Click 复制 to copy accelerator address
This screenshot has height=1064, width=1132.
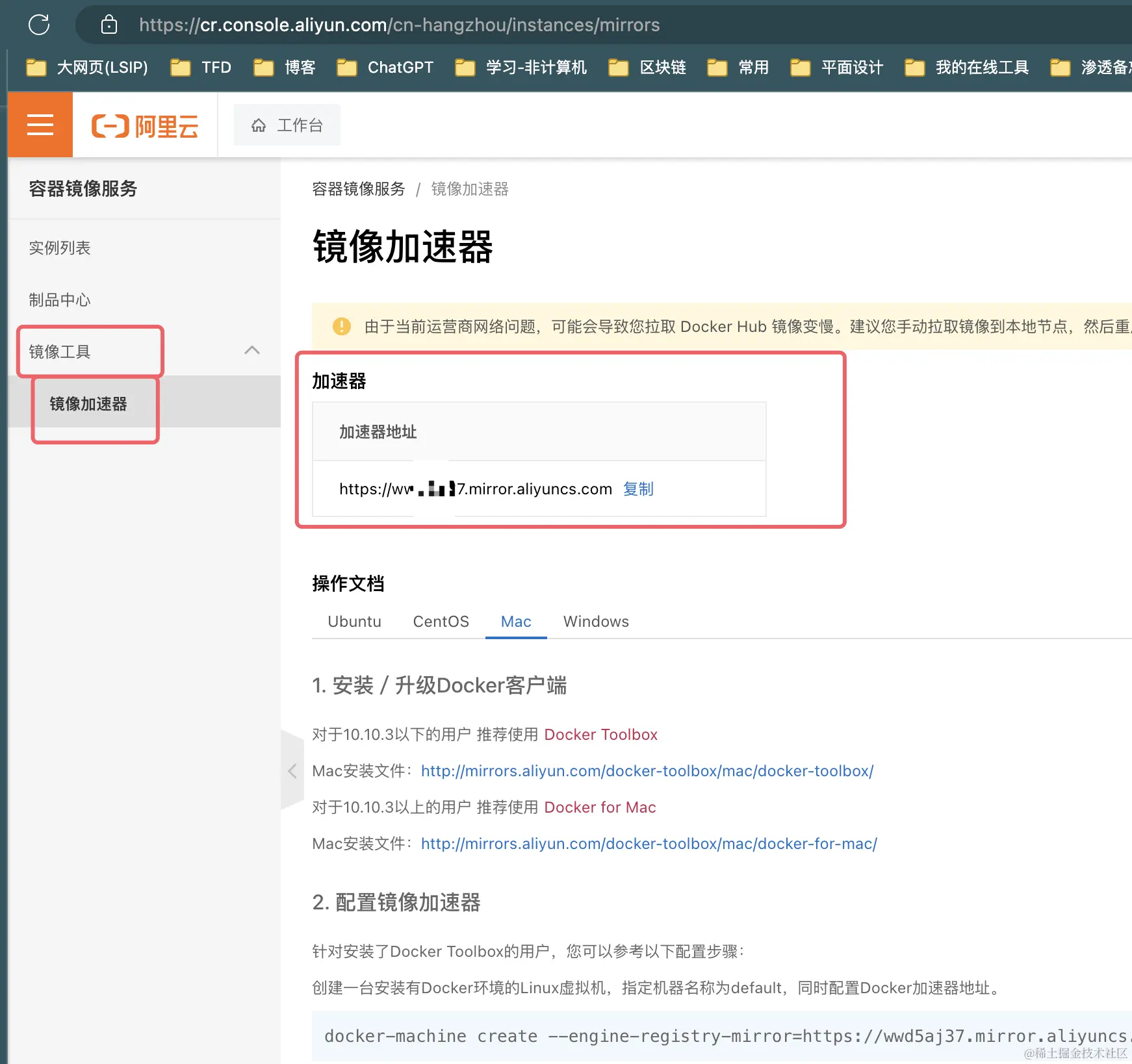pyautogui.click(x=638, y=488)
